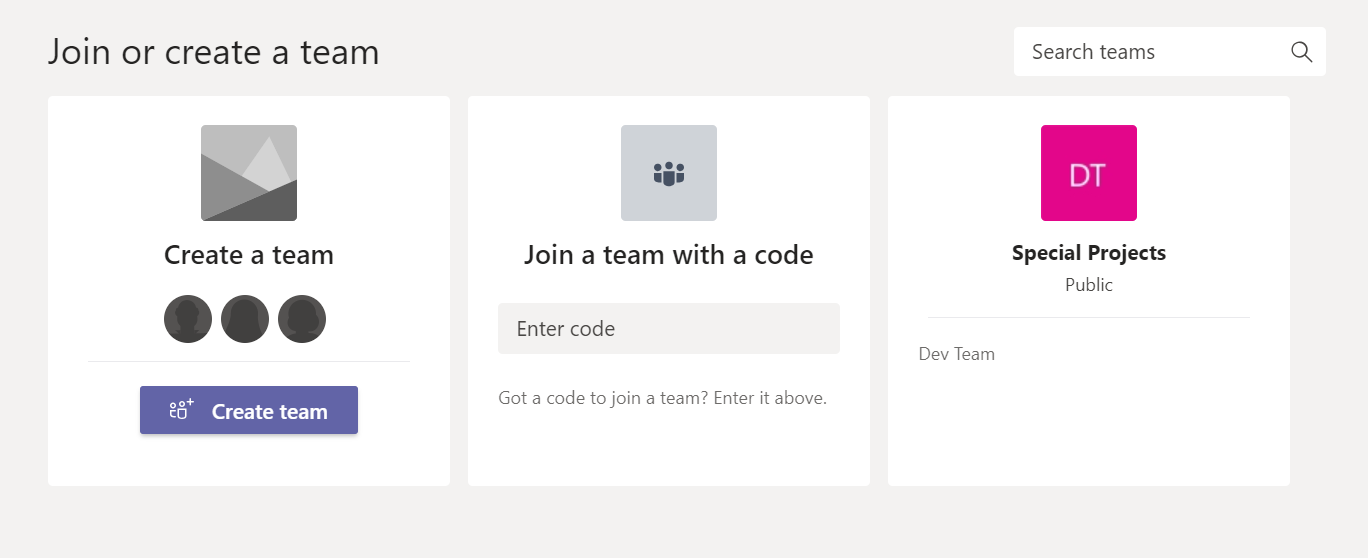Click the magnifying glass search icon
The height and width of the screenshot is (558, 1368).
pos(1301,52)
